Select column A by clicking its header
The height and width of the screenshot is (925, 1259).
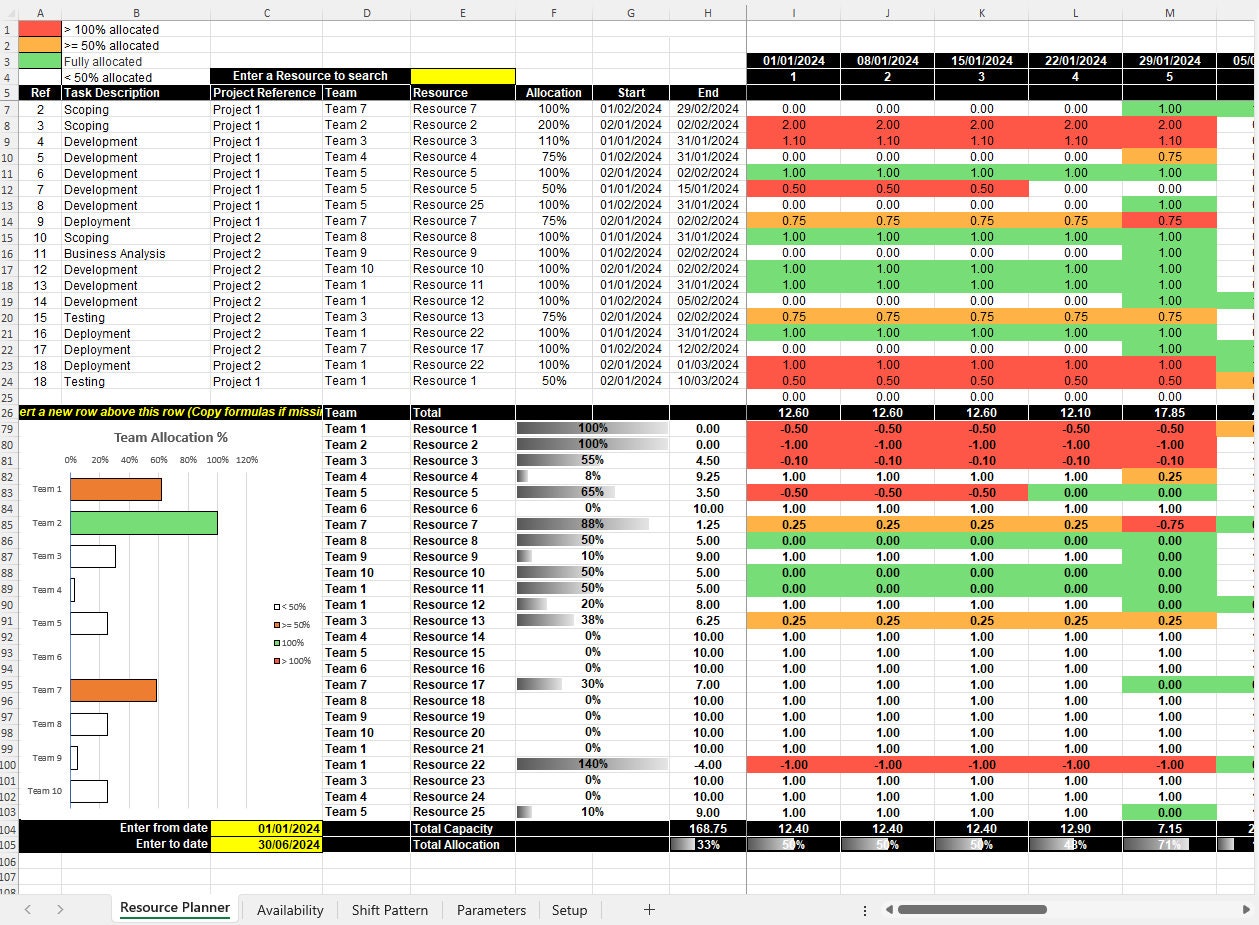click(40, 13)
